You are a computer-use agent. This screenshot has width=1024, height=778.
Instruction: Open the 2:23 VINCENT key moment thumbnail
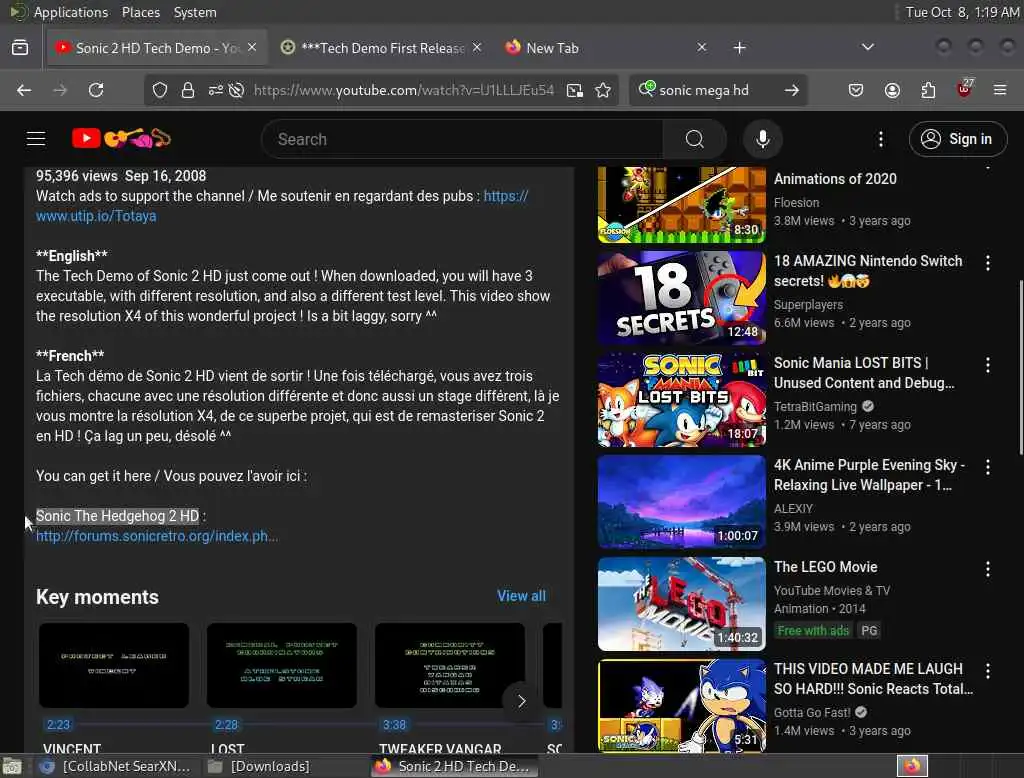[x=114, y=665]
